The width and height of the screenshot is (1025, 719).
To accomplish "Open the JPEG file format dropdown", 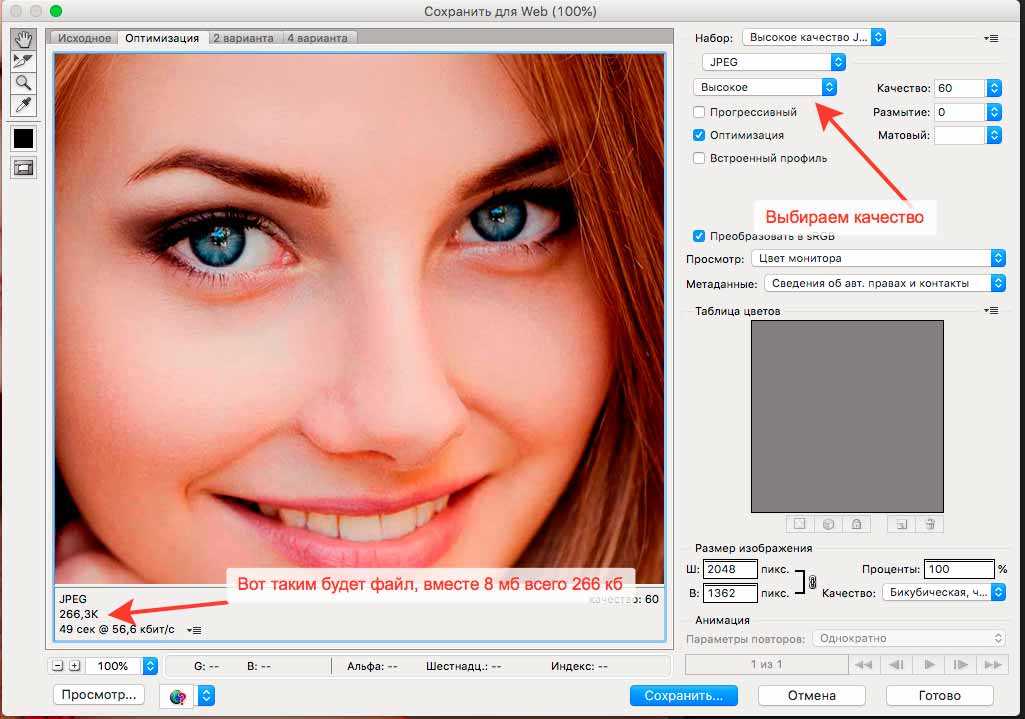I will (773, 62).
